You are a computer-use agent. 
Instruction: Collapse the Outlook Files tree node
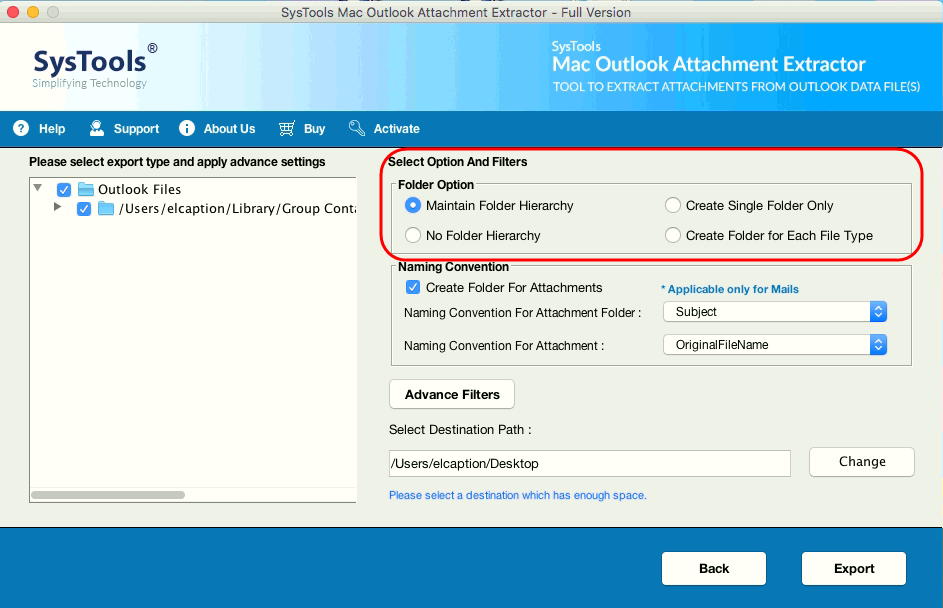point(38,188)
